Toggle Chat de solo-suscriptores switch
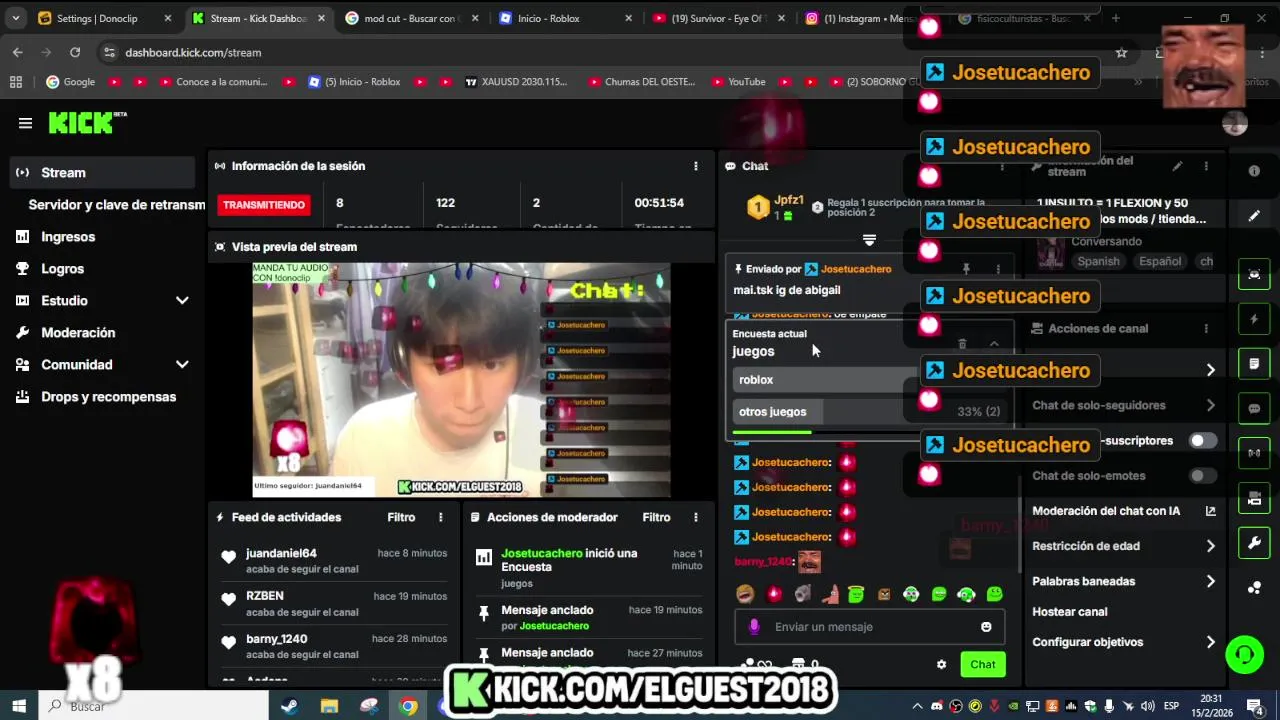 [x=1203, y=441]
